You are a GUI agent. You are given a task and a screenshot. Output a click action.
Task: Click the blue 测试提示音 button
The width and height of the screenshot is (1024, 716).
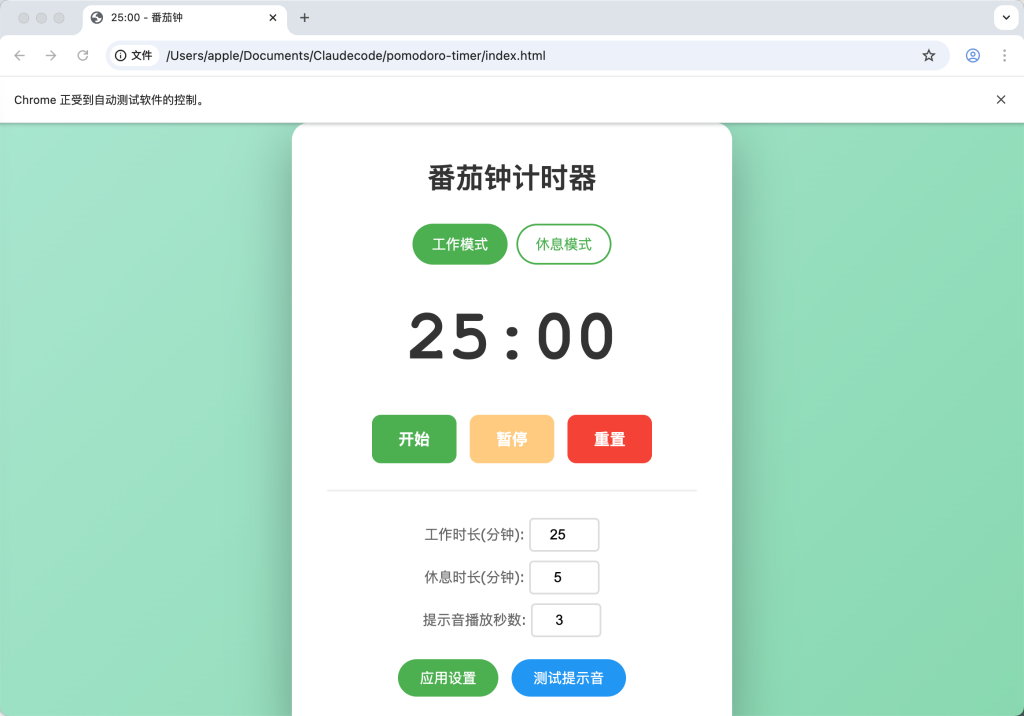(x=568, y=678)
